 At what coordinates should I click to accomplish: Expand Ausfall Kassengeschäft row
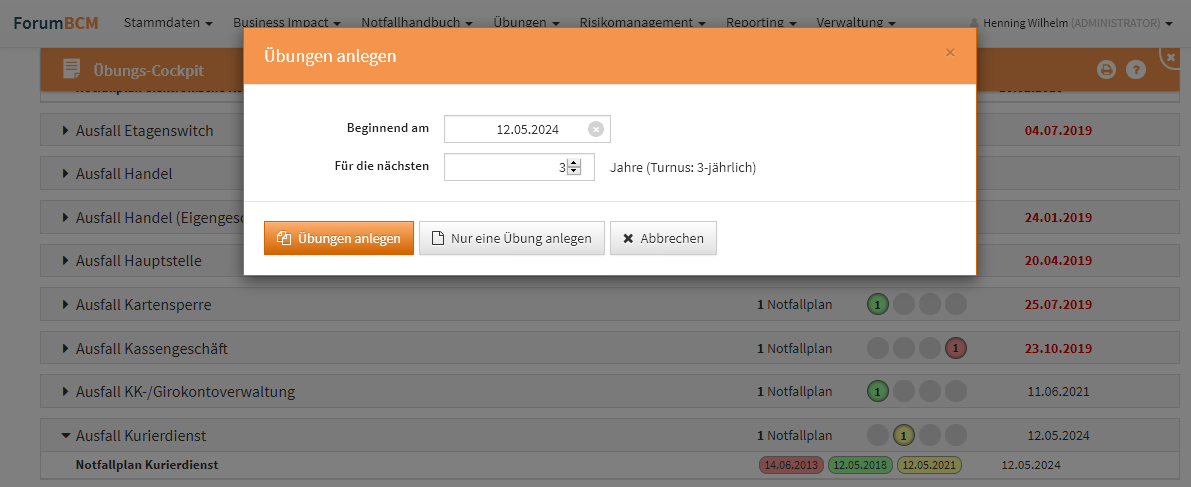coord(66,349)
